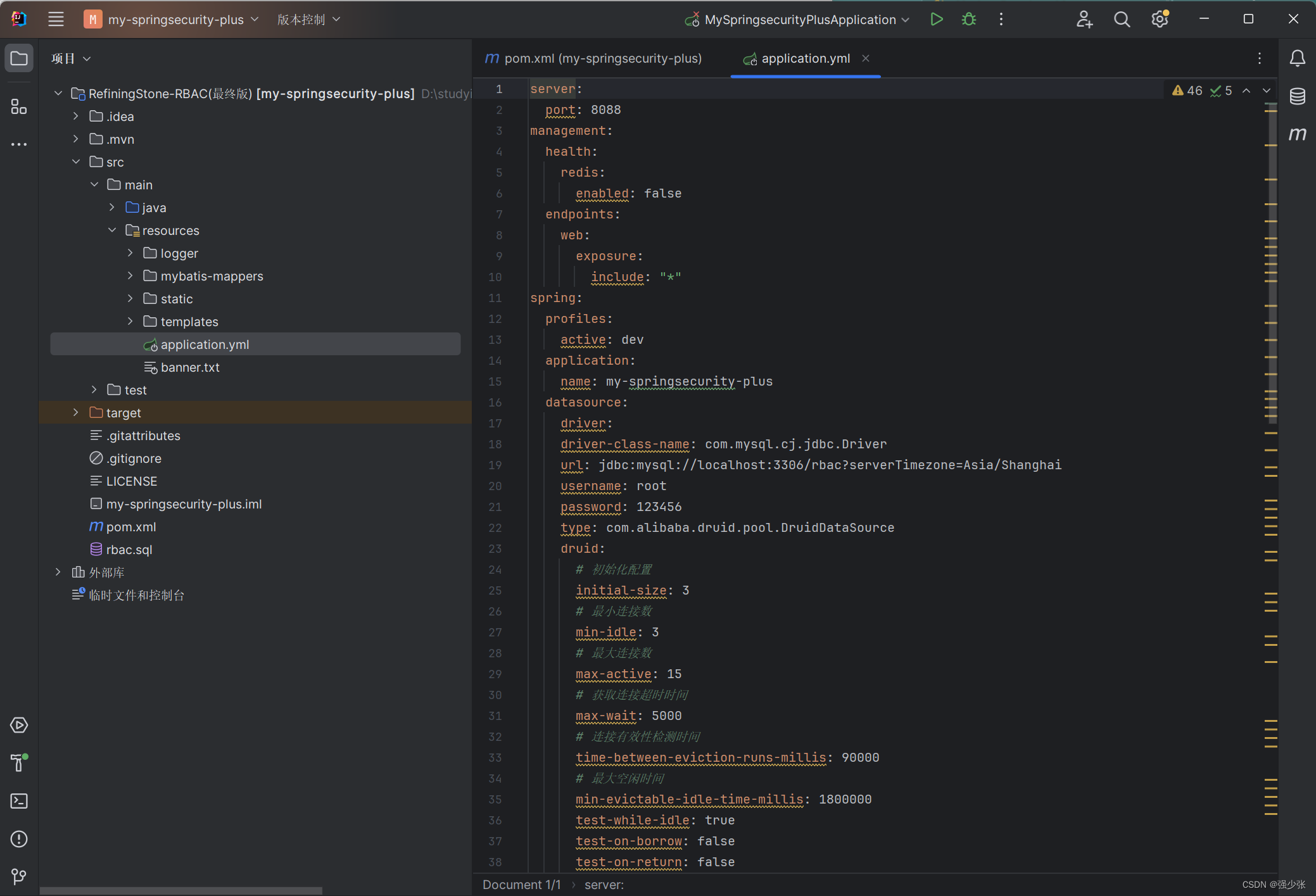
Task: Click the 'server:' breadcrumb in status bar
Action: point(604,885)
